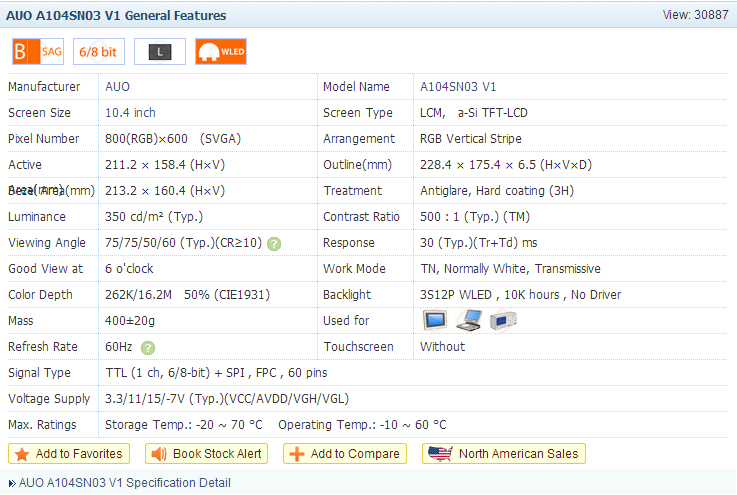Click the TTL signal type value
The image size is (737, 495).
tap(216, 373)
